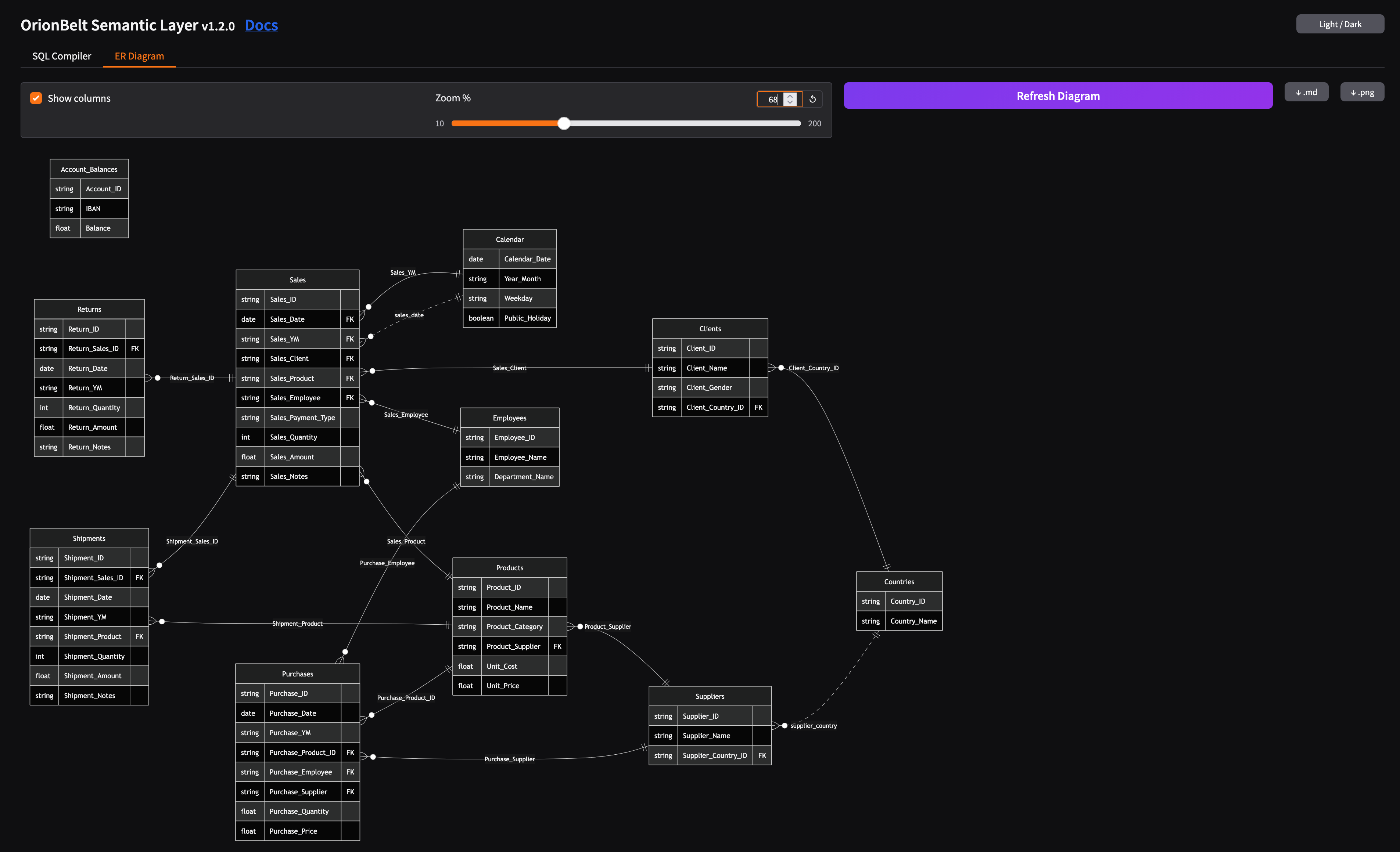
Task: Select the Account_Balances table
Action: click(89, 169)
